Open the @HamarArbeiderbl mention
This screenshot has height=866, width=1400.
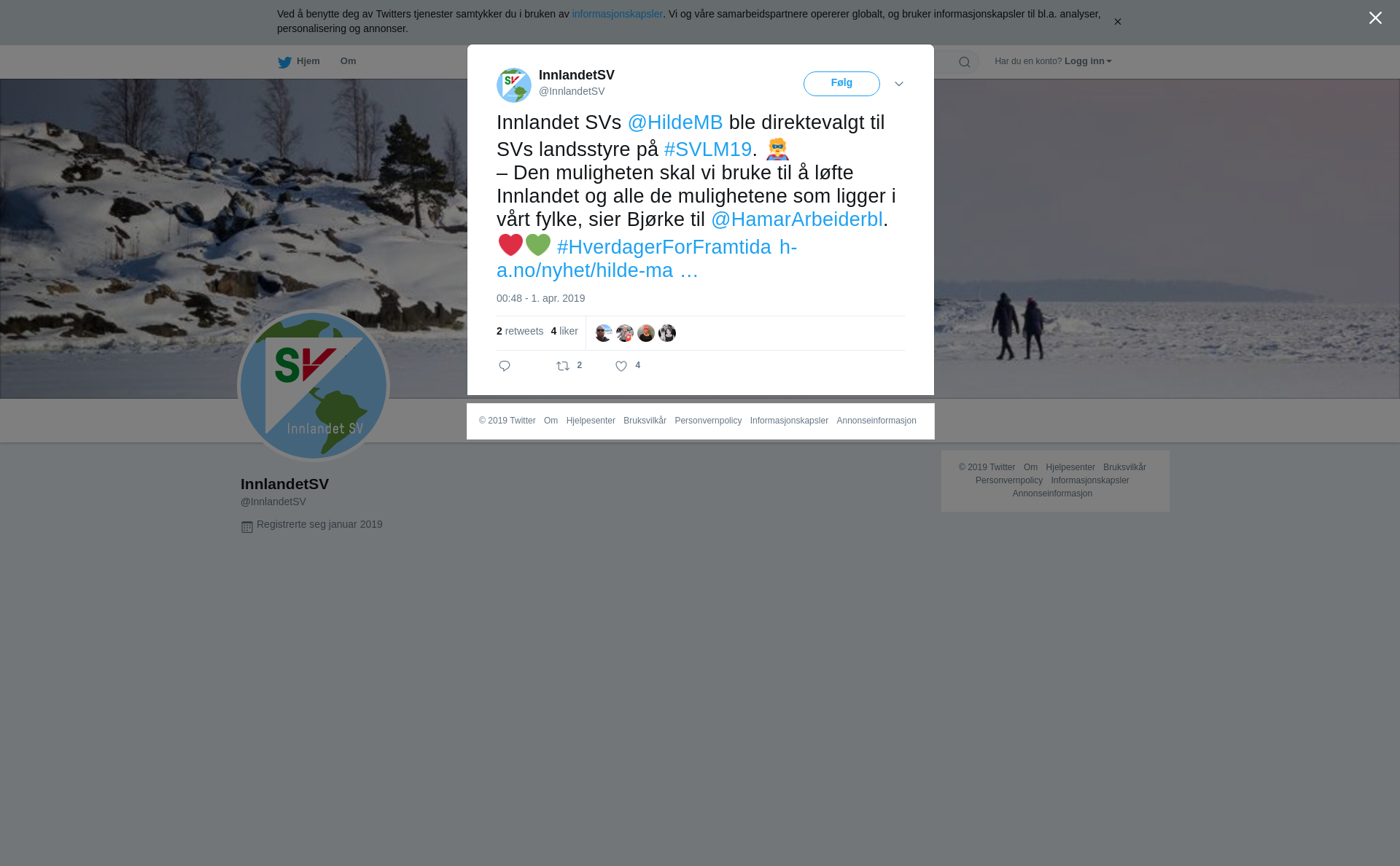[797, 219]
